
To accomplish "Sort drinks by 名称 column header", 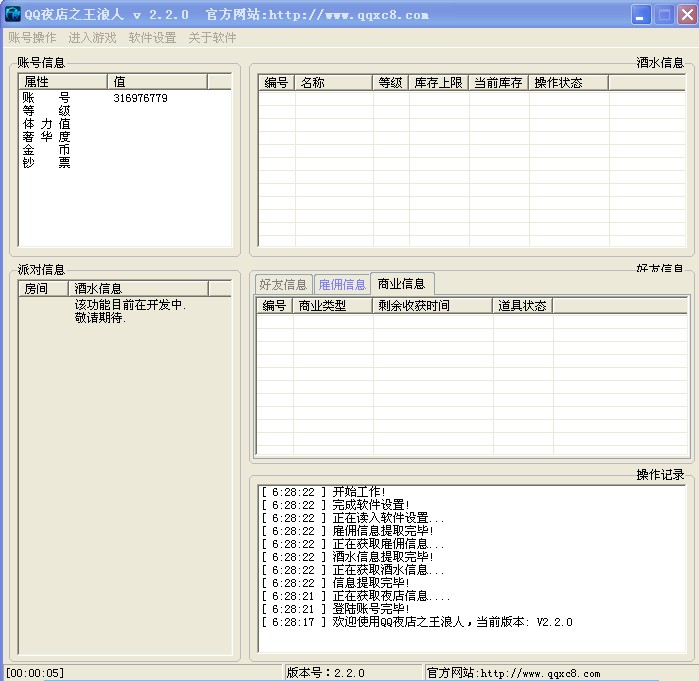I will (333, 83).
